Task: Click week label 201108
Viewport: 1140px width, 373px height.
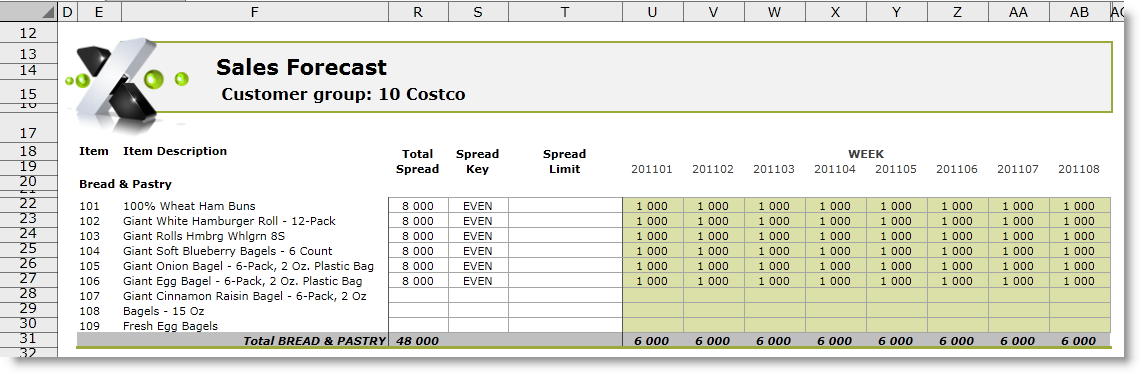Action: [x=1079, y=169]
